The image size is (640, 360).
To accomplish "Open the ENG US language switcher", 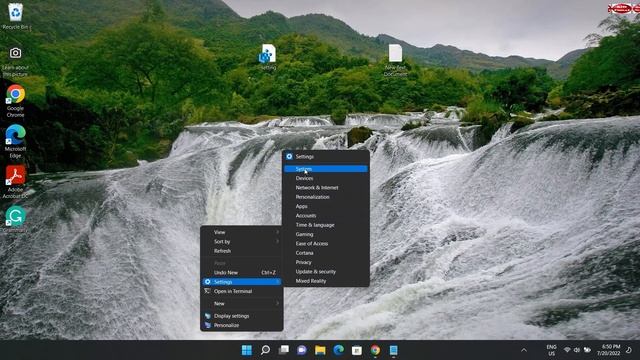I will pos(551,350).
